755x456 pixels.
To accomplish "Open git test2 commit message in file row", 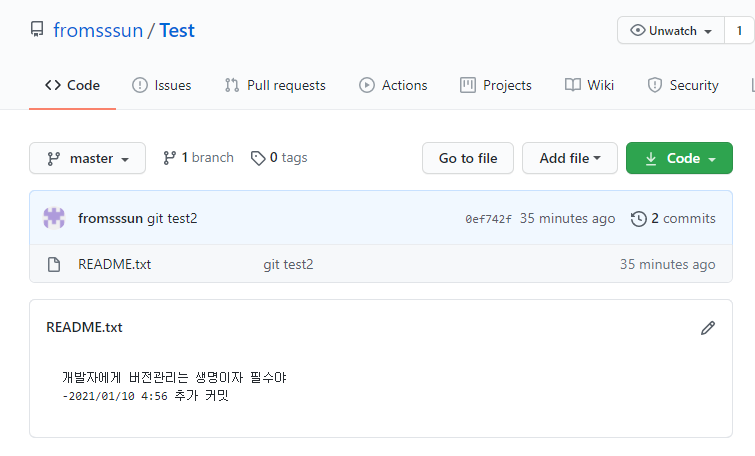I will coord(288,264).
